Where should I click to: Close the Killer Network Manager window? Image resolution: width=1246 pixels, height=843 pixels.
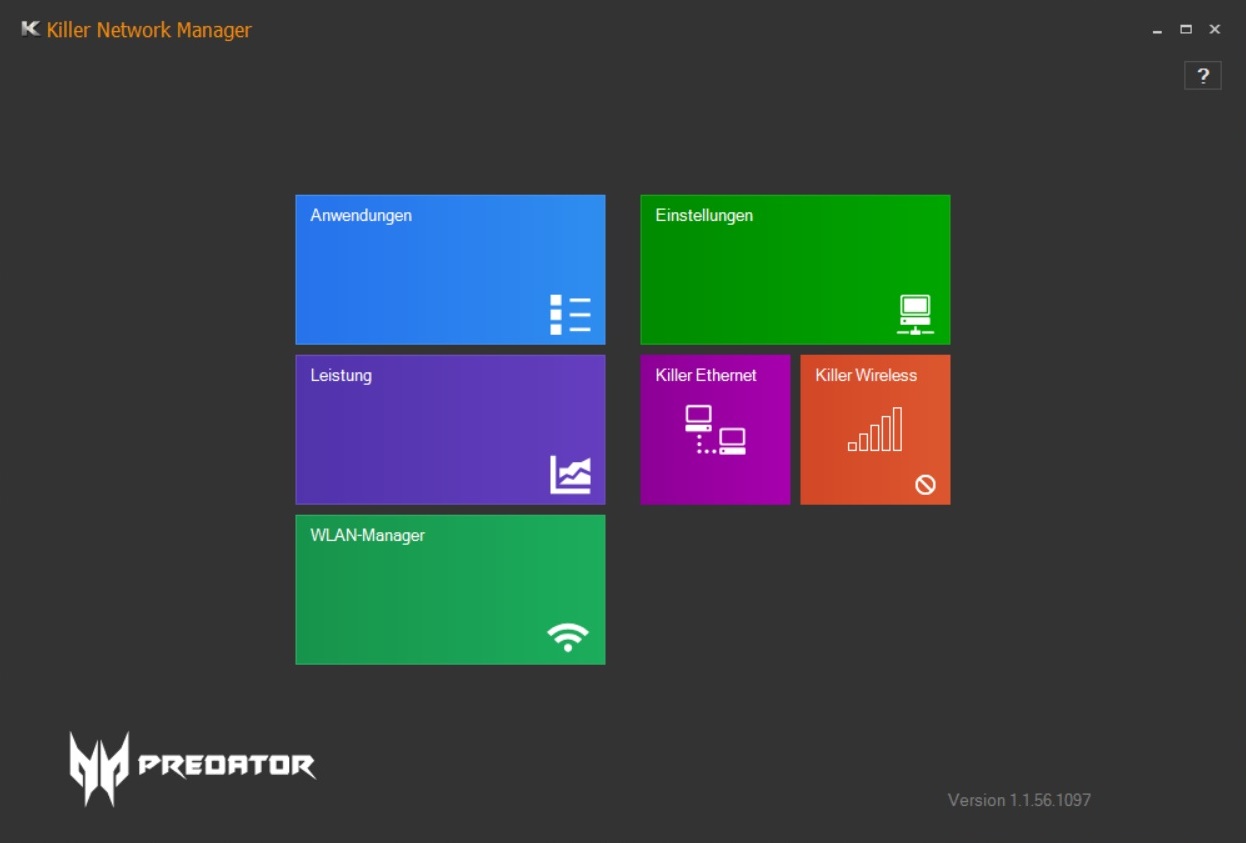point(1215,30)
